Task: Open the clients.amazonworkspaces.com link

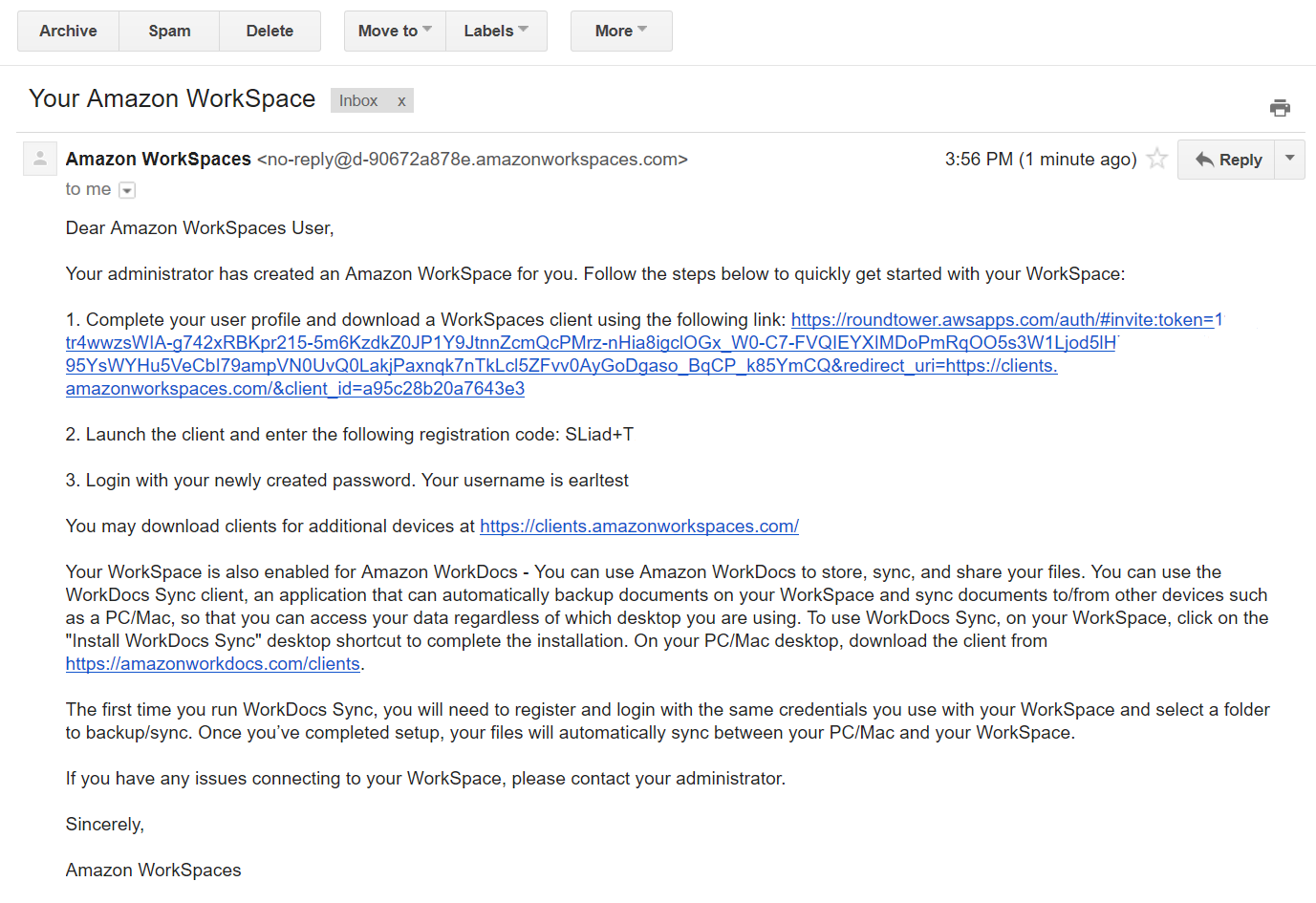Action: pyautogui.click(x=639, y=527)
